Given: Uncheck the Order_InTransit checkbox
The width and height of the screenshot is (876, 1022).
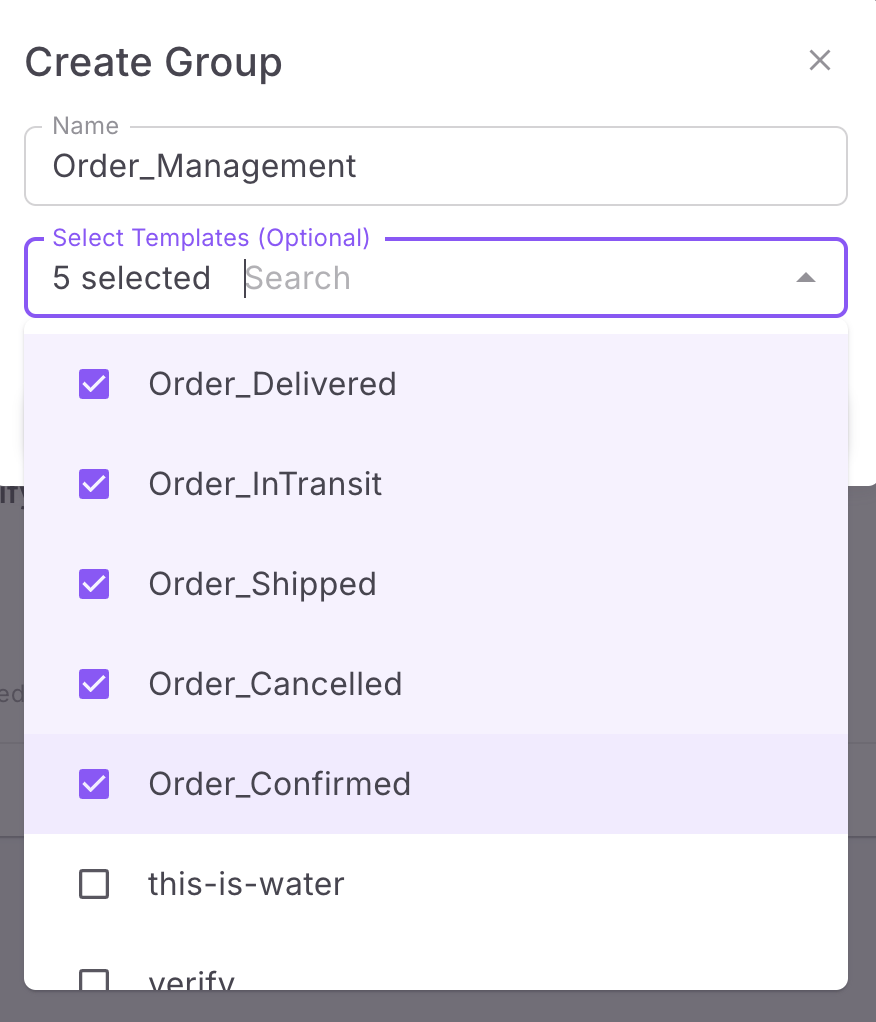Looking at the screenshot, I should pos(94,484).
